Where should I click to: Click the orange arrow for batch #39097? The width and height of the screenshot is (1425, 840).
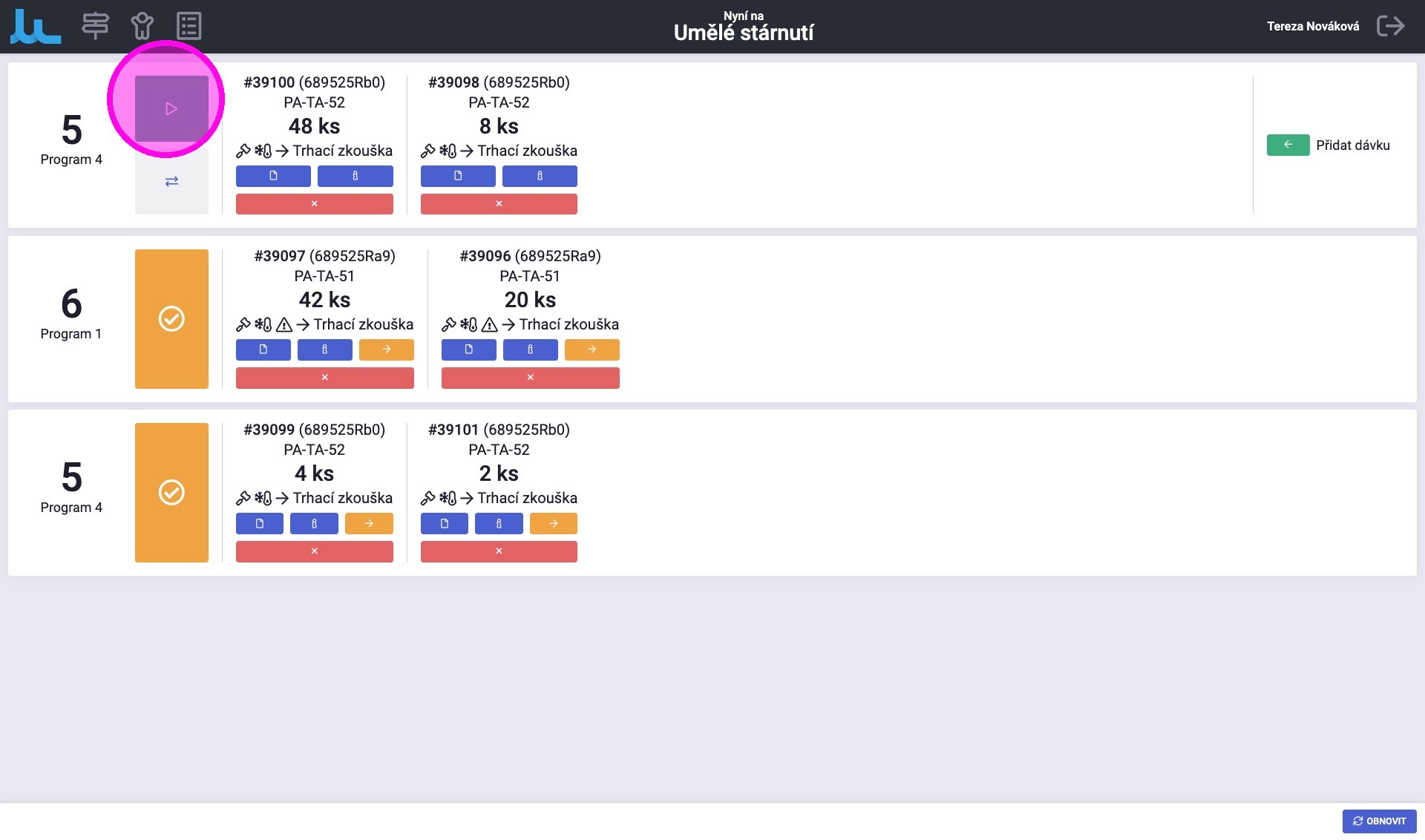[x=386, y=350]
